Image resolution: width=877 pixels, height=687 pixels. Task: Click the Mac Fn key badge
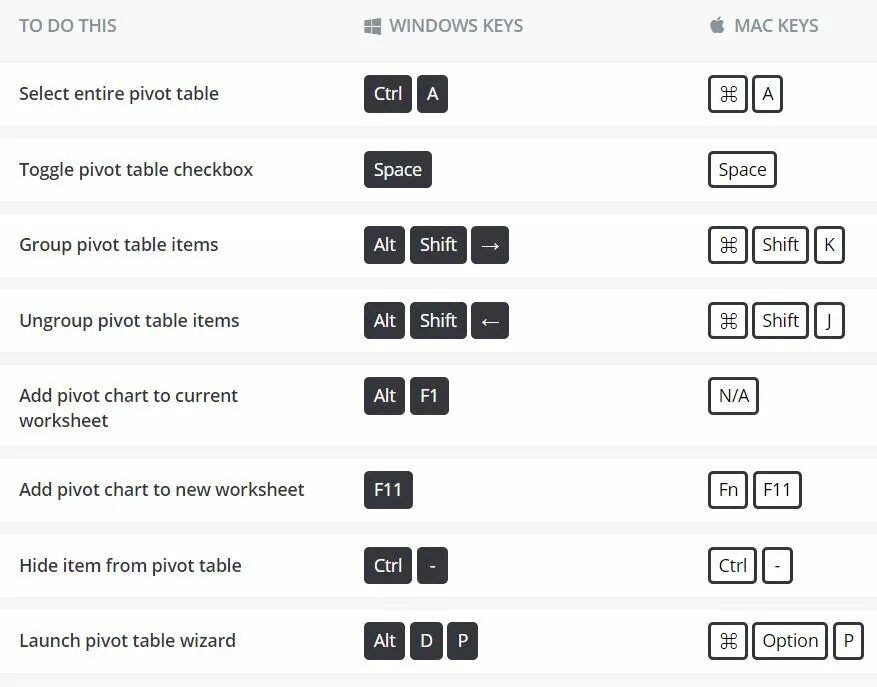728,490
